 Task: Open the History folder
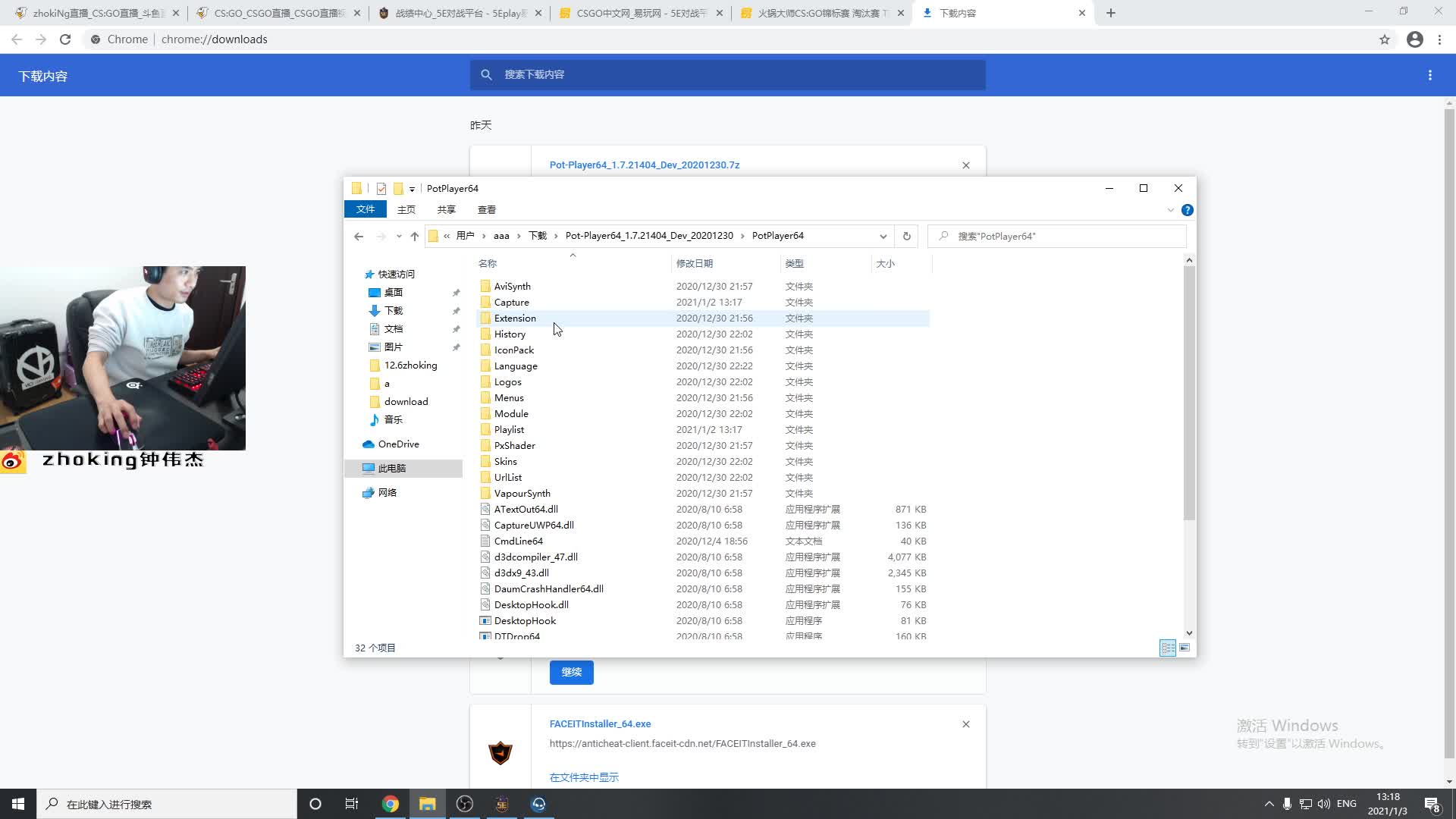coord(510,334)
